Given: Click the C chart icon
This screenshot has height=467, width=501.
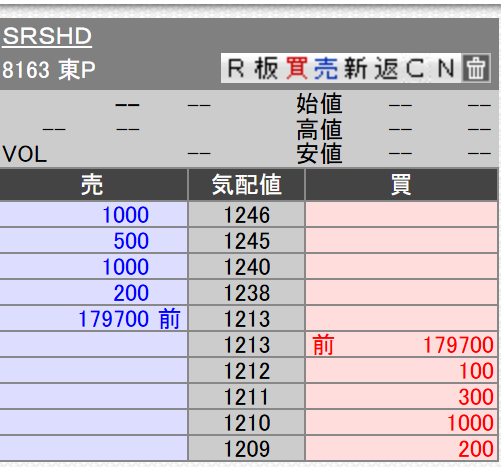Looking at the screenshot, I should (415, 68).
